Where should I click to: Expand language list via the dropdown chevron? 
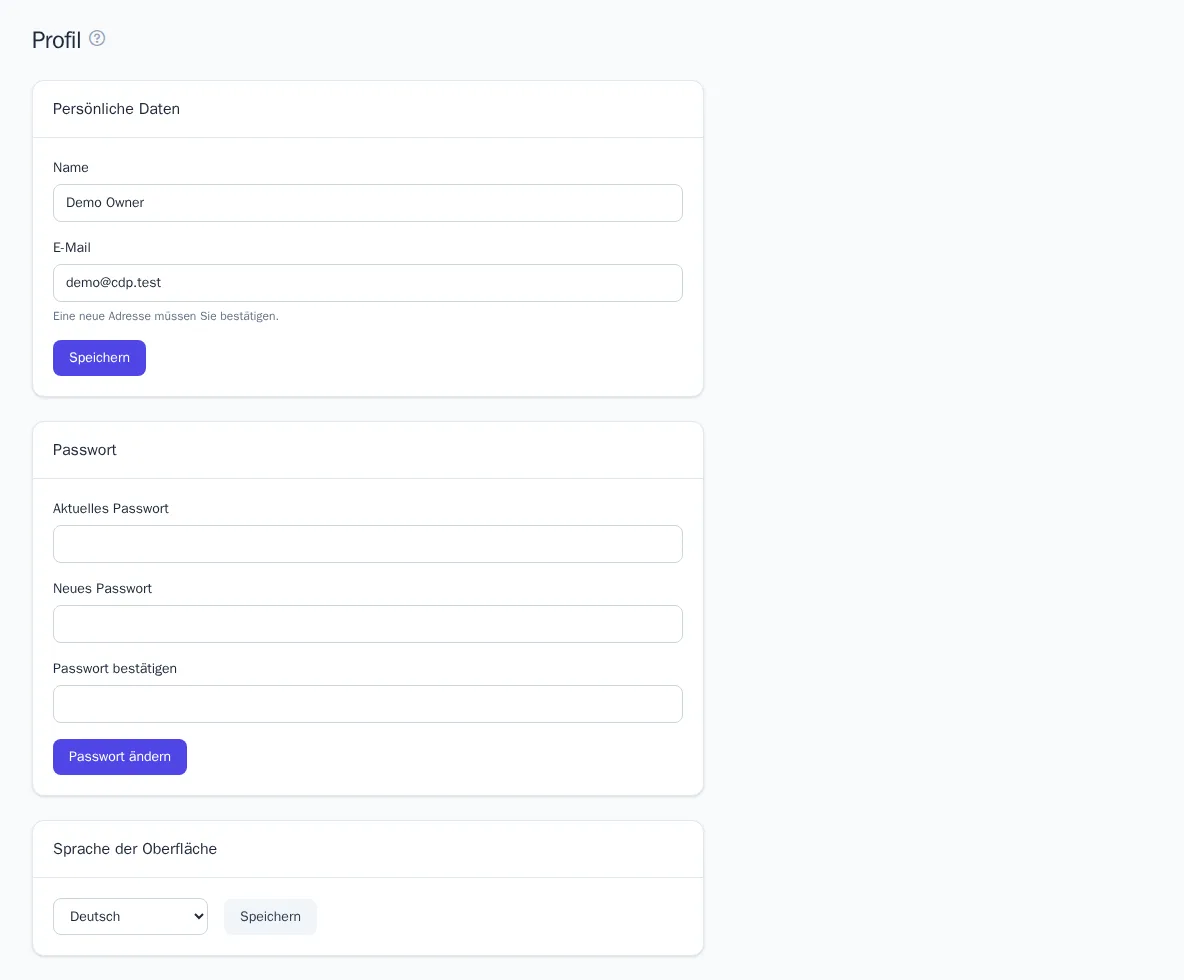(x=199, y=917)
